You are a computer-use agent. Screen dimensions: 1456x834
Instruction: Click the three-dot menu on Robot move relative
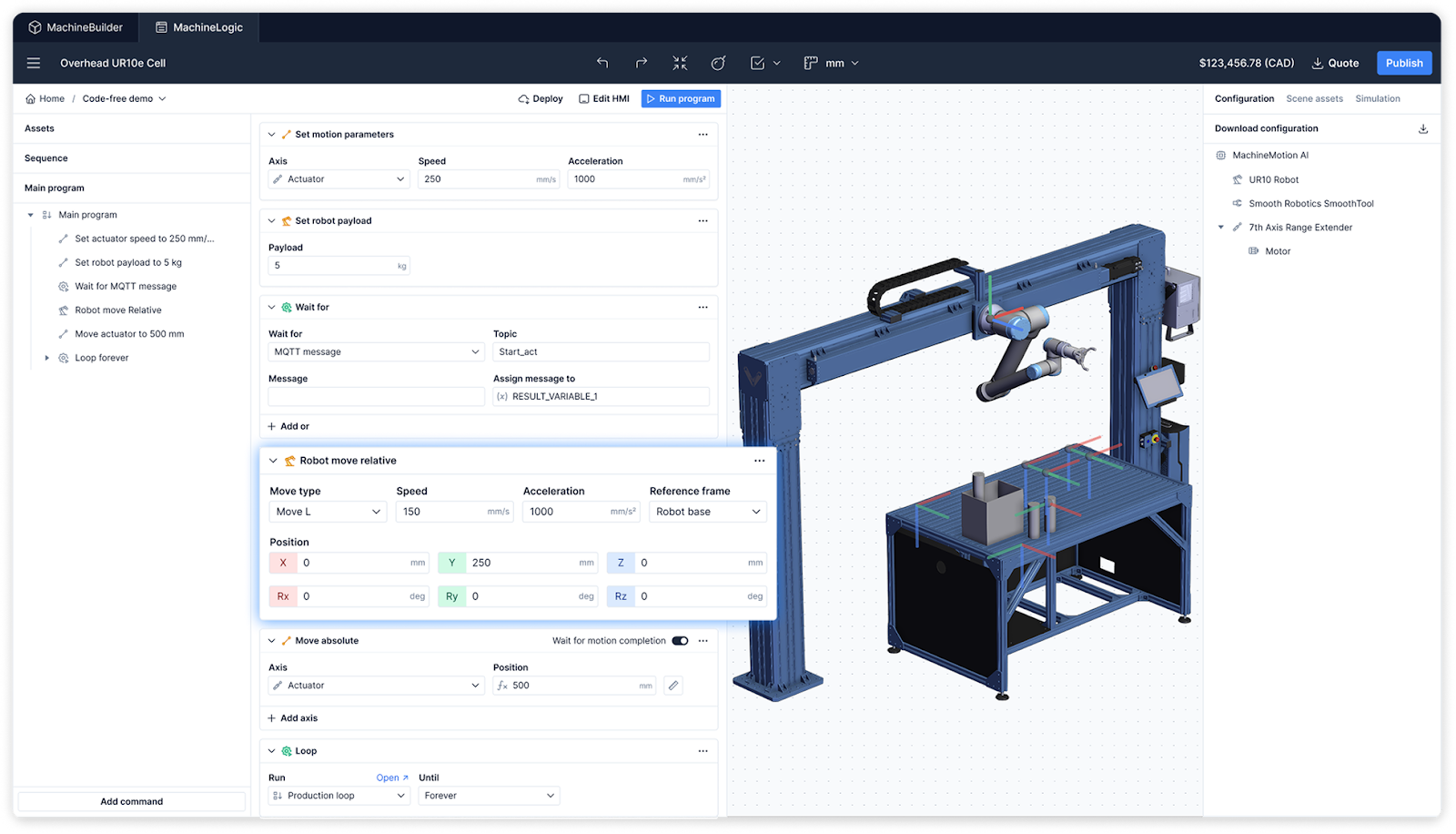[x=759, y=461]
